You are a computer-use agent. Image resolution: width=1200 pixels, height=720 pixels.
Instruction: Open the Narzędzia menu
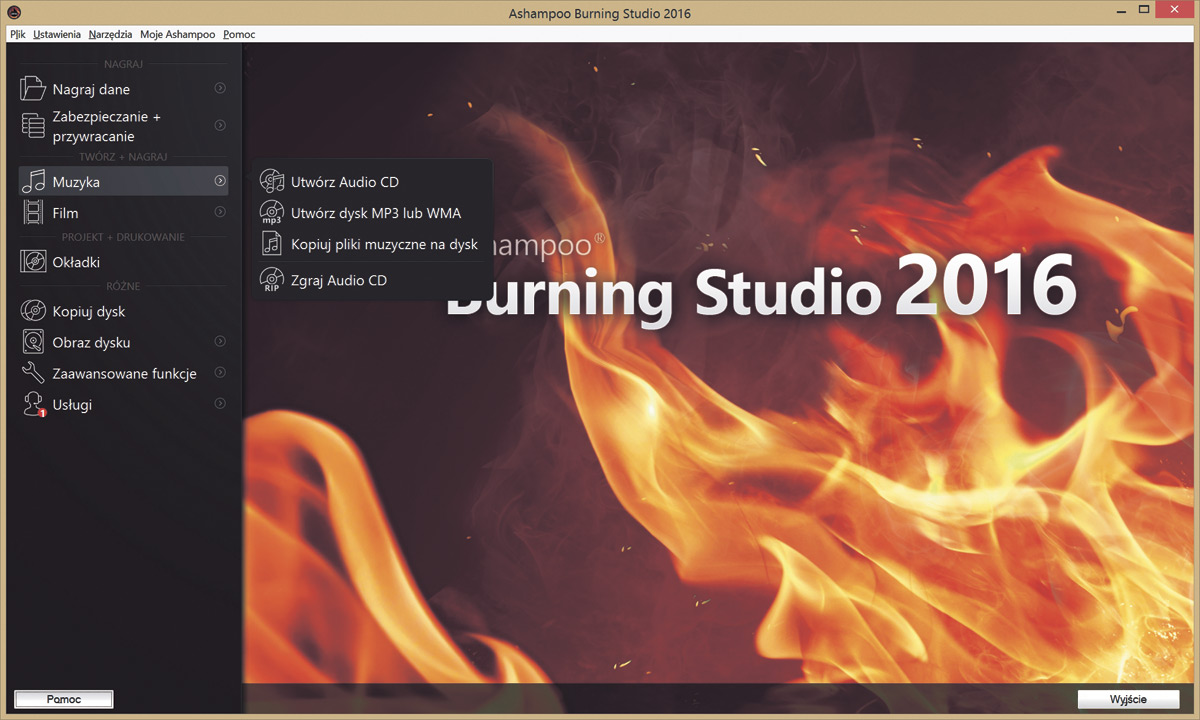(110, 34)
